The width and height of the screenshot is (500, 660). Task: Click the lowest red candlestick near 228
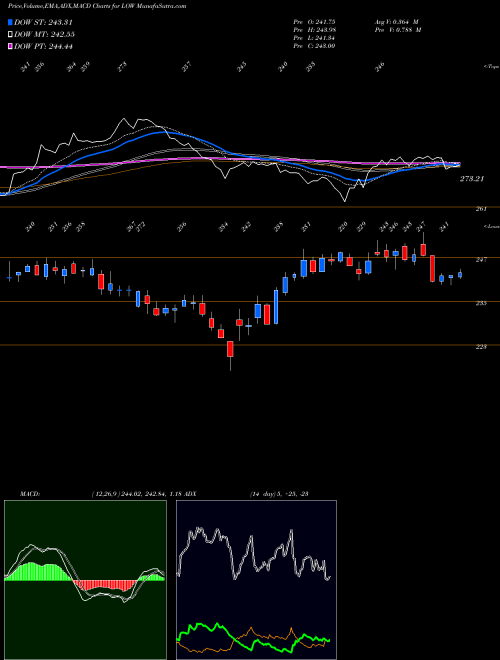pyautogui.click(x=230, y=349)
